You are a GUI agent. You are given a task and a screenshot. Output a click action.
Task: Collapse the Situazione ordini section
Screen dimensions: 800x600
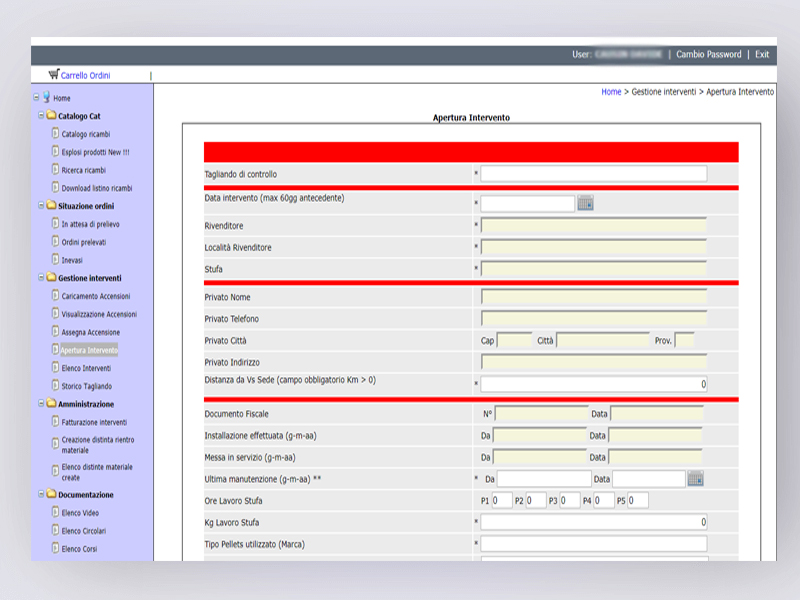40,206
